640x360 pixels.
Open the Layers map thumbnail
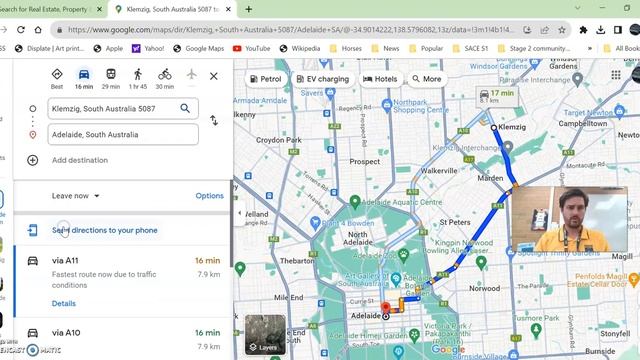coord(265,335)
